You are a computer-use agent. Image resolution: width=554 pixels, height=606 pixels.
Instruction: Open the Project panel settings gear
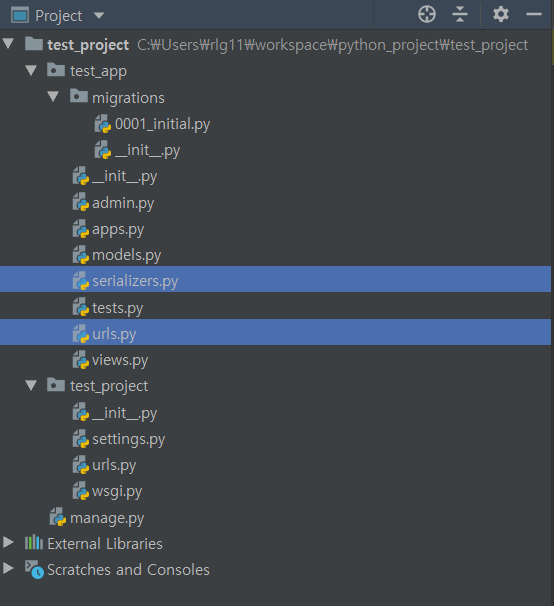pyautogui.click(x=501, y=15)
